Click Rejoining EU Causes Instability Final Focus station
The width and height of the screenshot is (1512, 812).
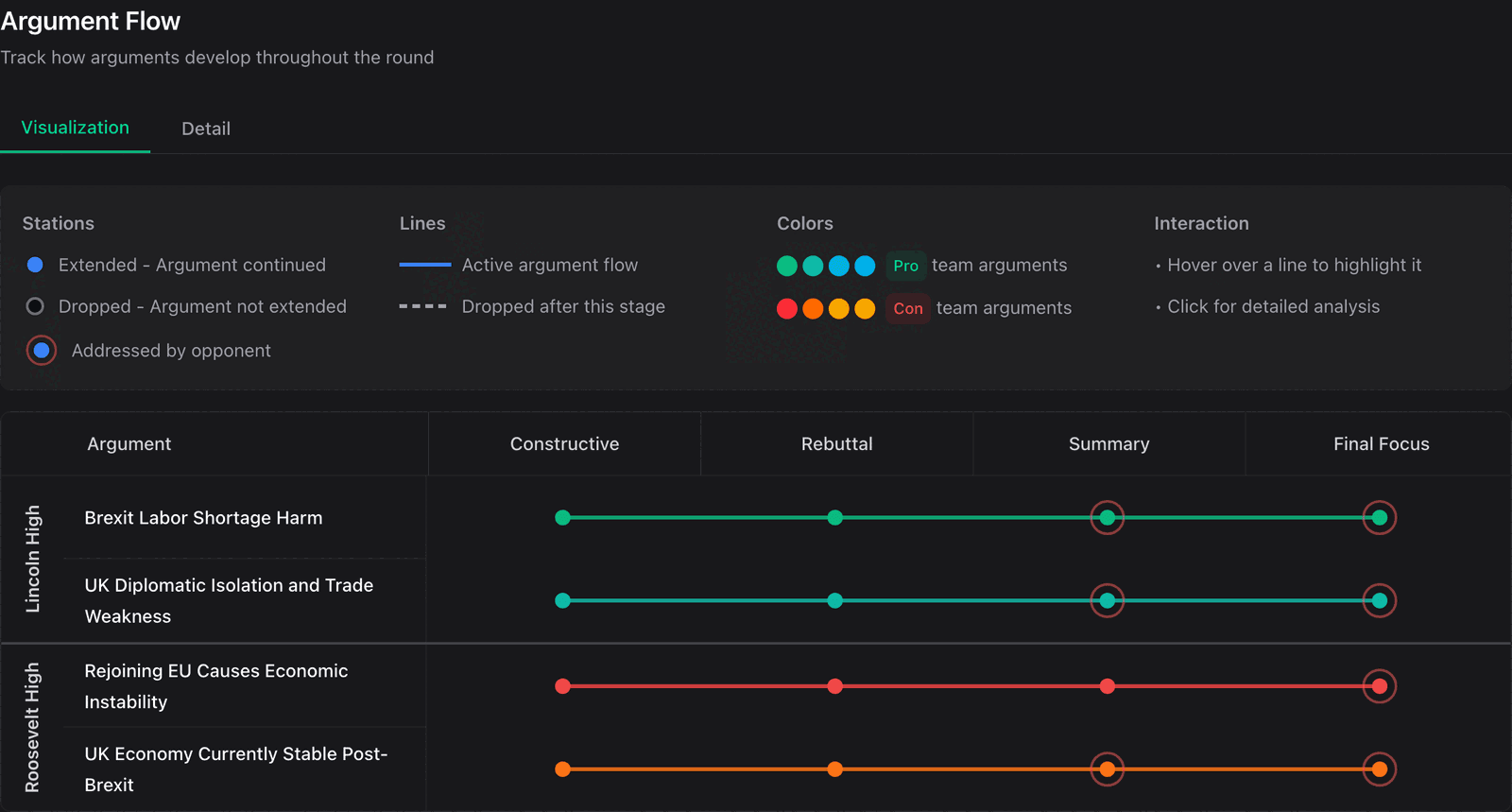coord(1379,686)
